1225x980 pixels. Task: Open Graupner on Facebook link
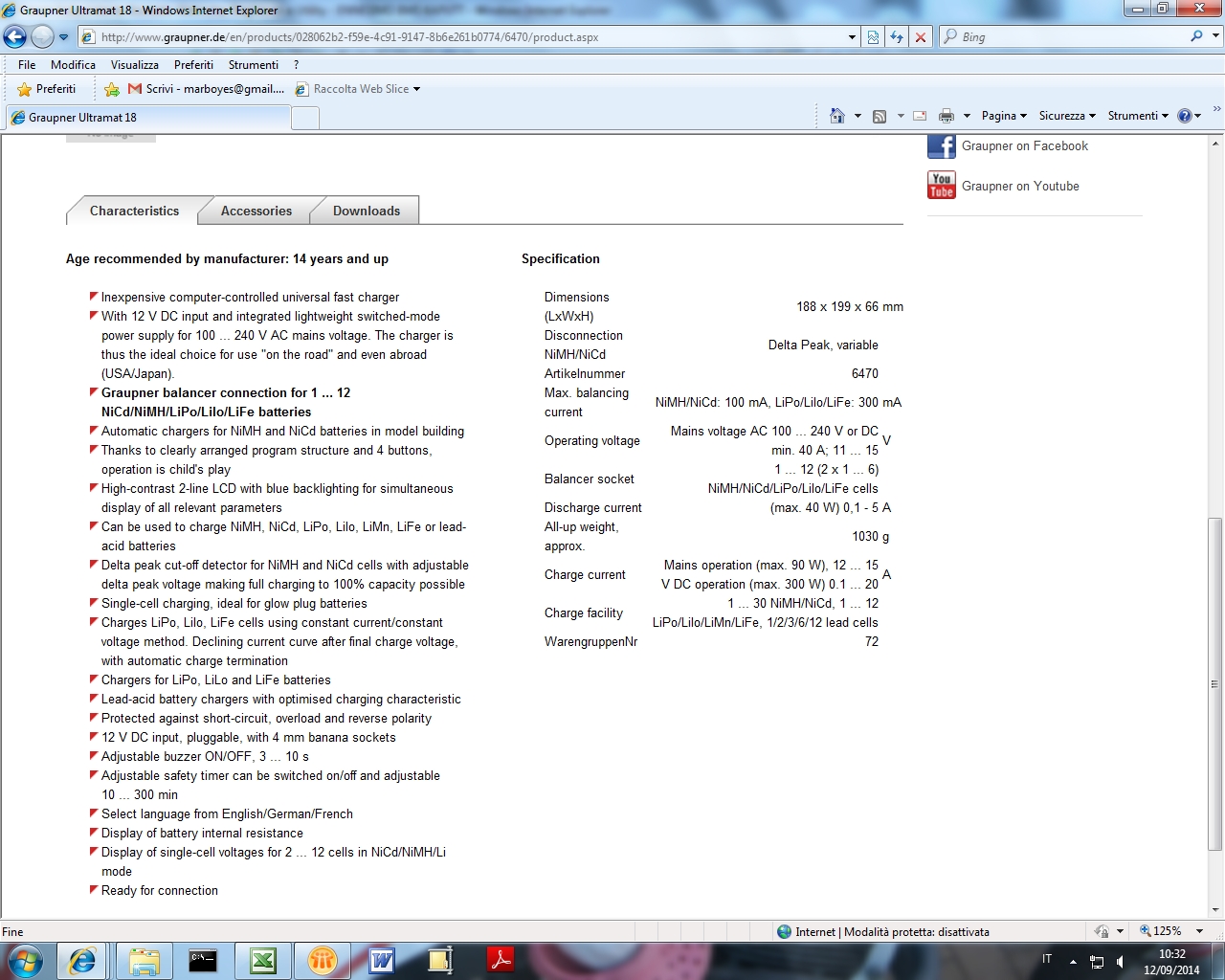(1025, 146)
